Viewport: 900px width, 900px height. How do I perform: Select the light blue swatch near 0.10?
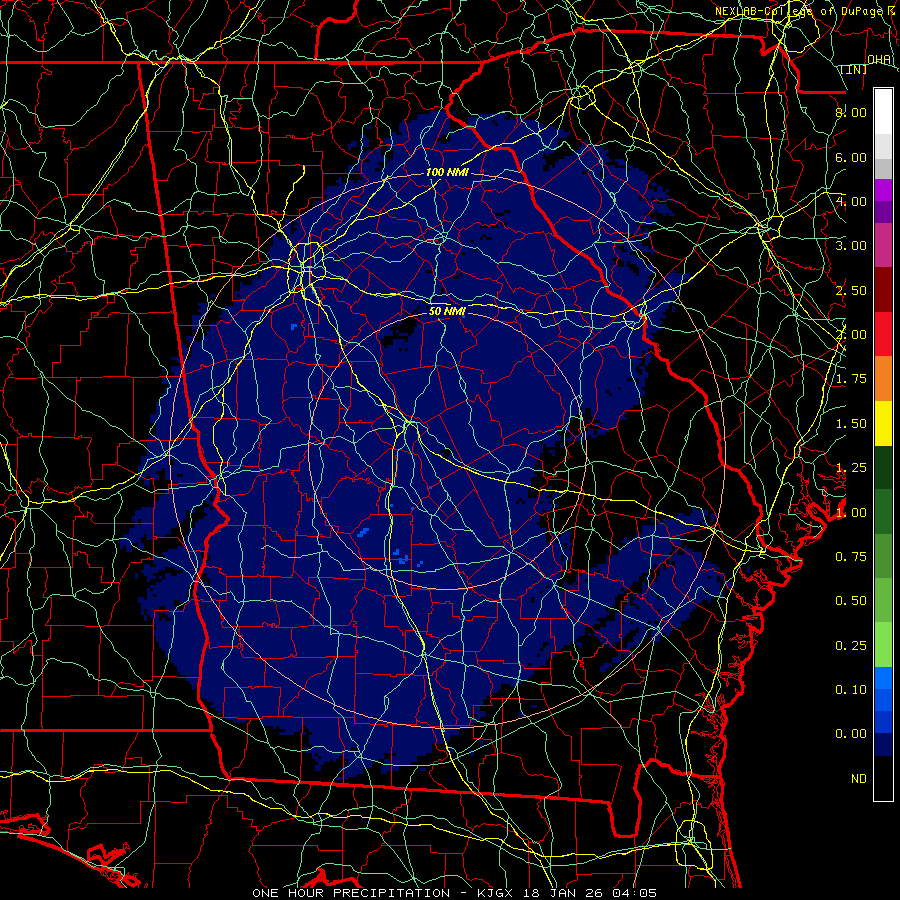click(x=883, y=678)
